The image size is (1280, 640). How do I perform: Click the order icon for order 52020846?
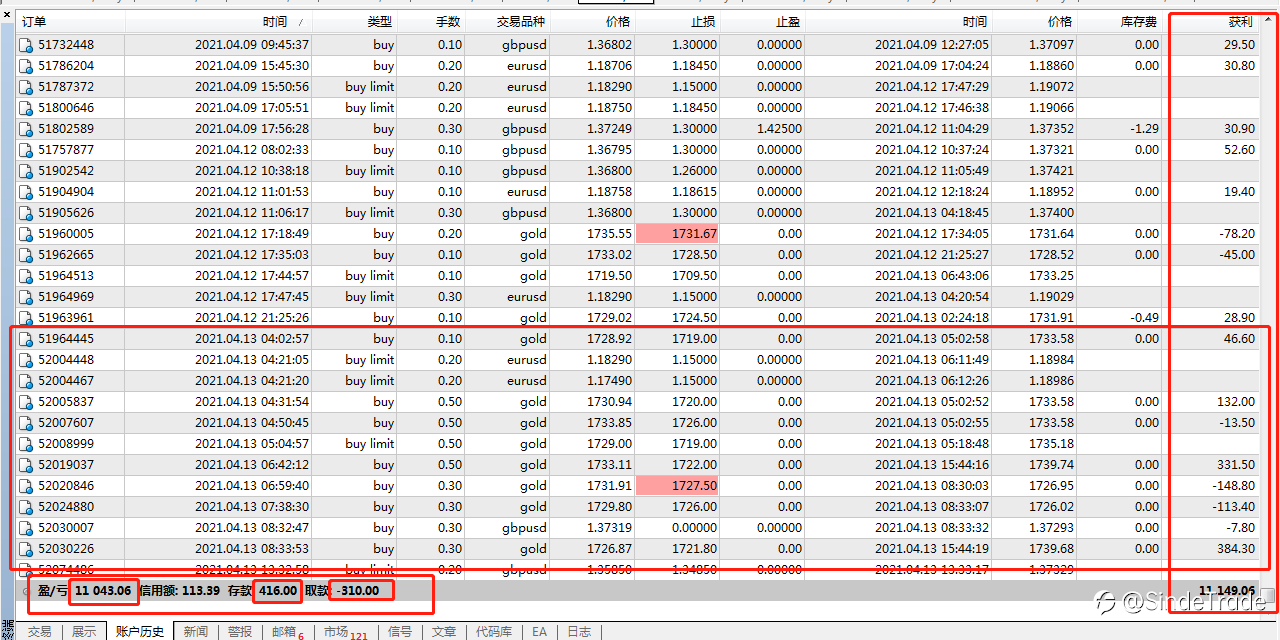[26, 486]
